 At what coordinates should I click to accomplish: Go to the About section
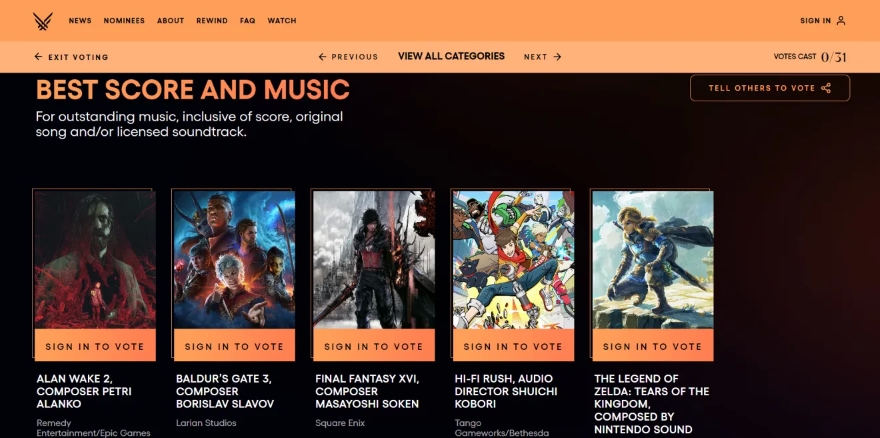coord(171,21)
